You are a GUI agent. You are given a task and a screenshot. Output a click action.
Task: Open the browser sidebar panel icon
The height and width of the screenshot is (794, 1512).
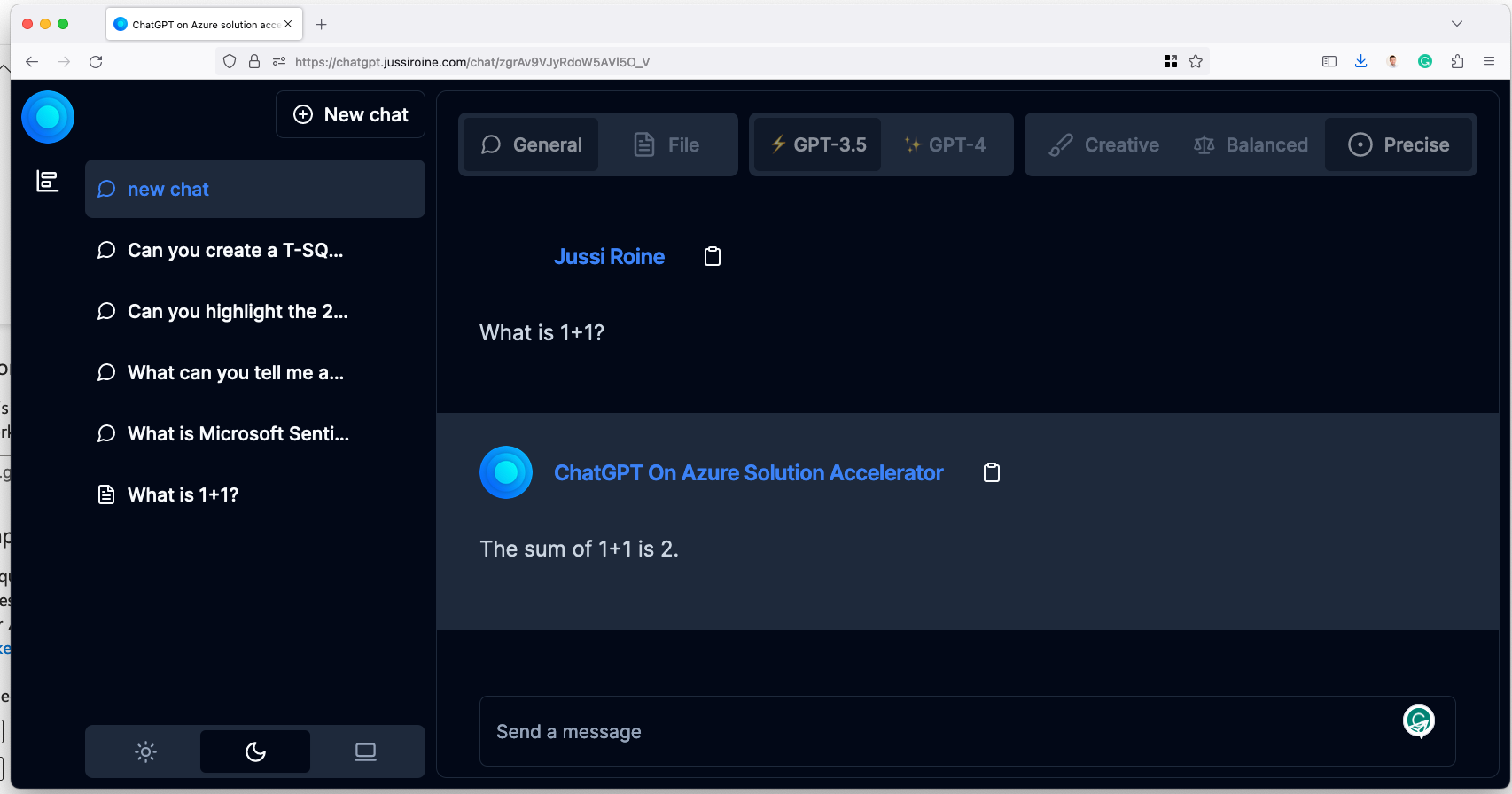pyautogui.click(x=1329, y=61)
